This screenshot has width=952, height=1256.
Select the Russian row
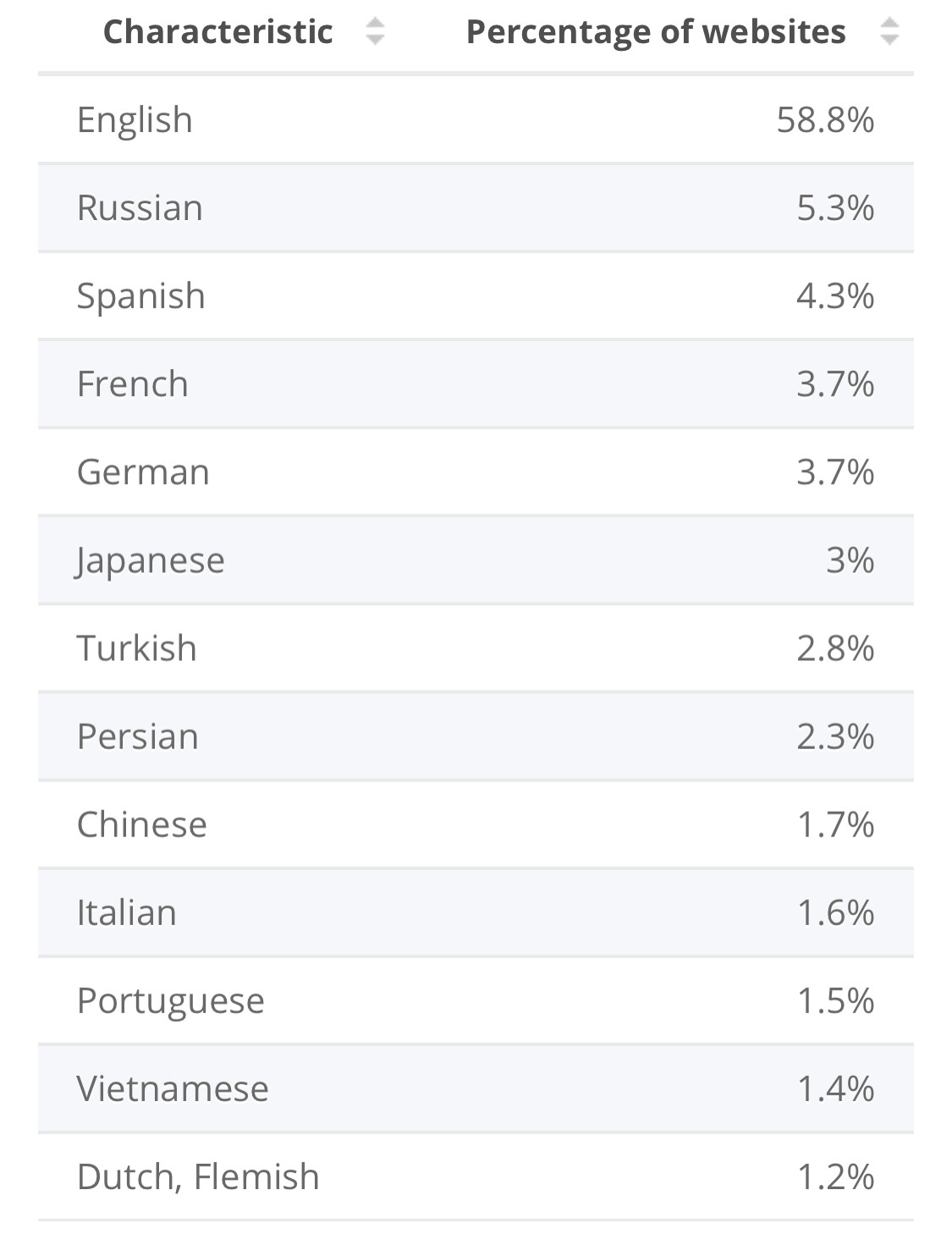[x=476, y=208]
